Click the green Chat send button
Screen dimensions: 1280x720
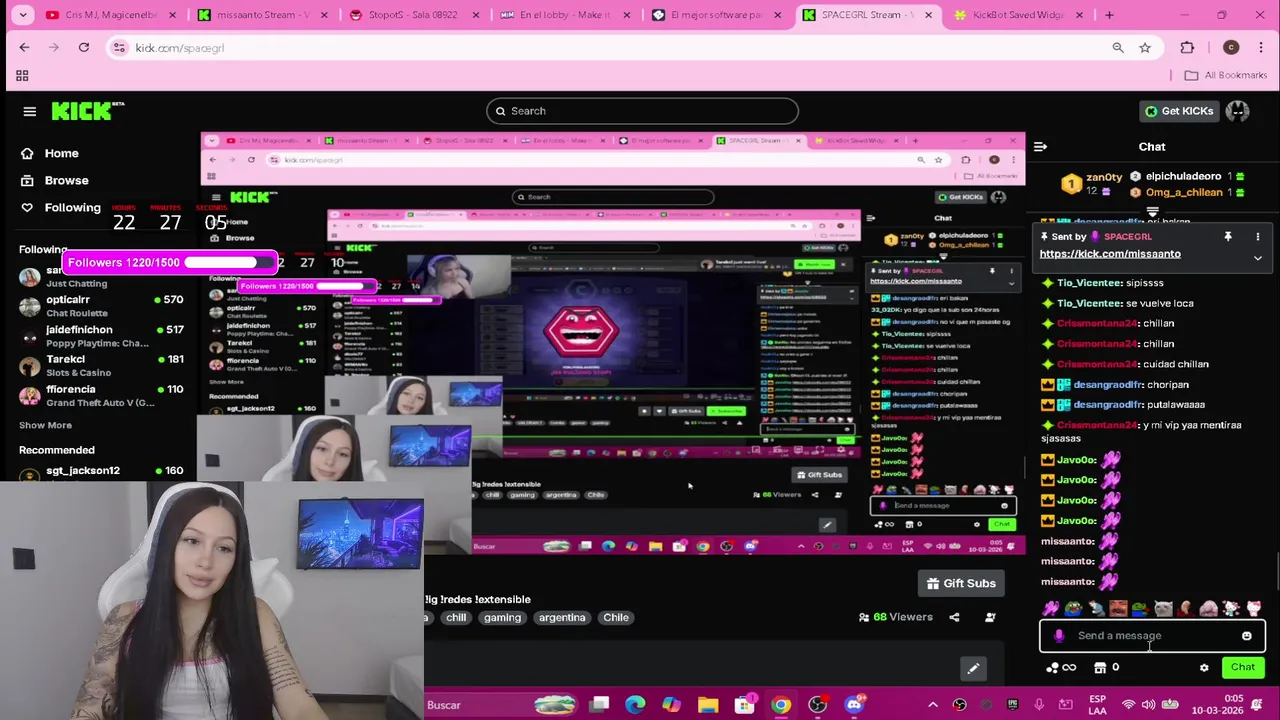(1243, 668)
